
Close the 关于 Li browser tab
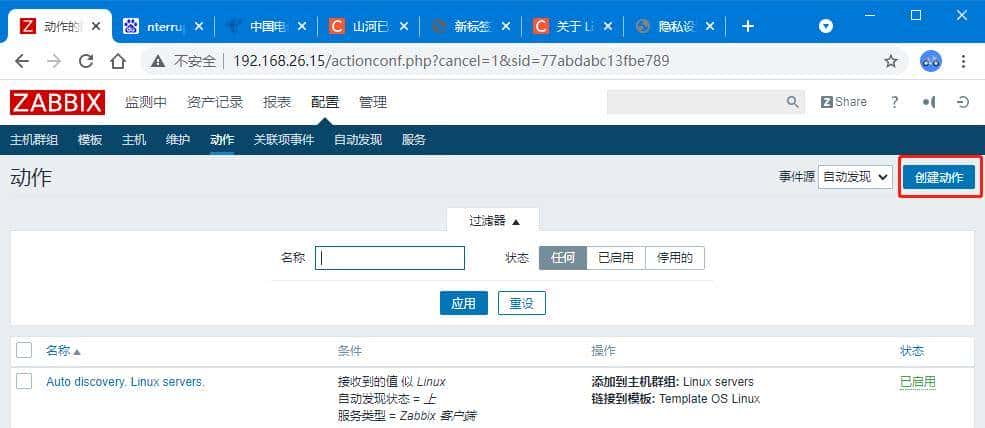click(x=608, y=26)
